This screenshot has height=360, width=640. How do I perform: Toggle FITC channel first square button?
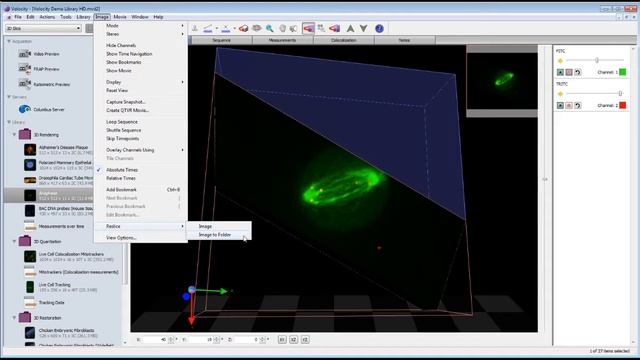560,72
